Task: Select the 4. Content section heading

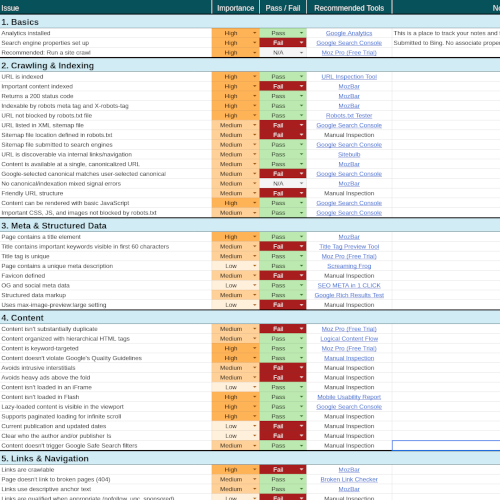Action: pos(22,318)
